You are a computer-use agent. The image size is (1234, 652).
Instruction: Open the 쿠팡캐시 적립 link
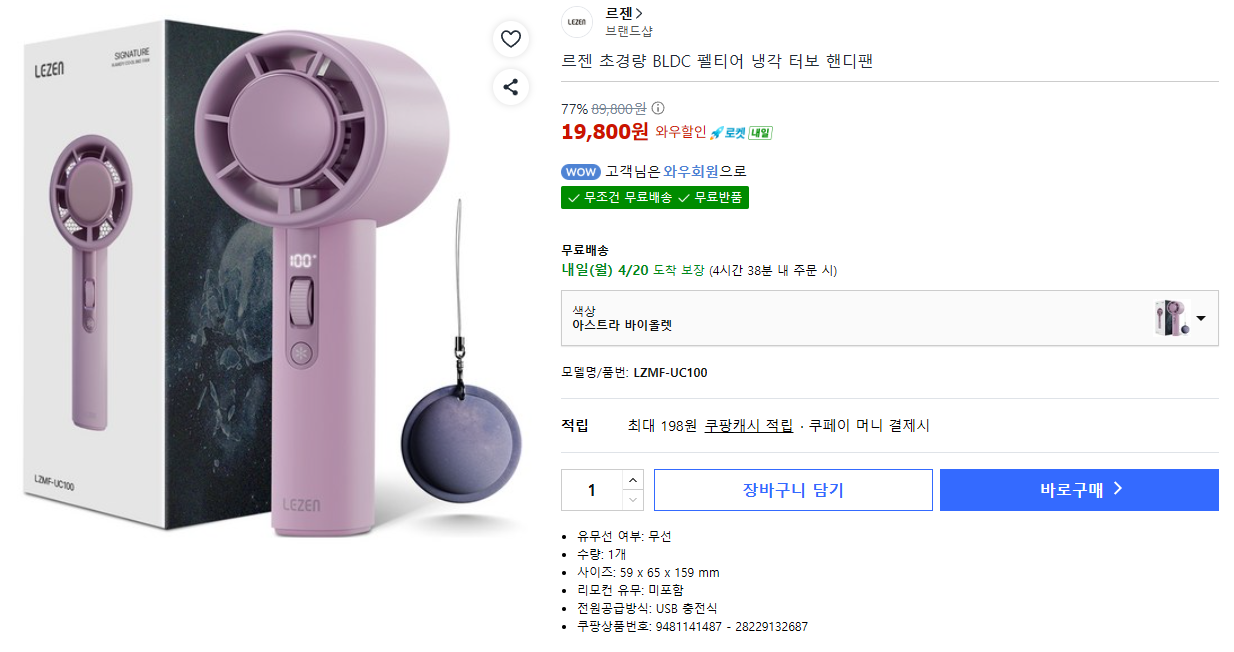pos(749,426)
